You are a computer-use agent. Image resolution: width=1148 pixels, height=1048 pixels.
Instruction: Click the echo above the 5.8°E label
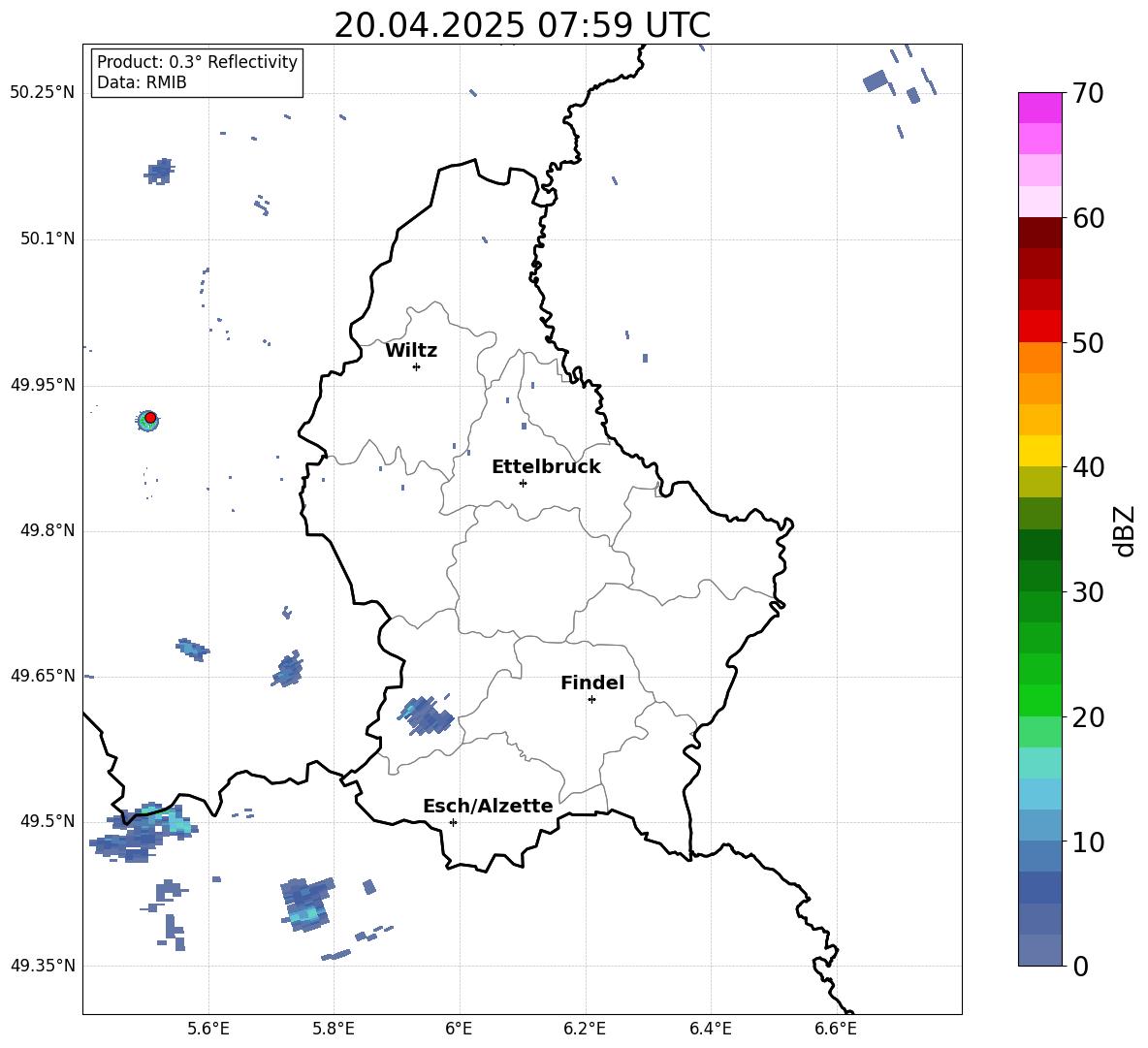pos(306,905)
